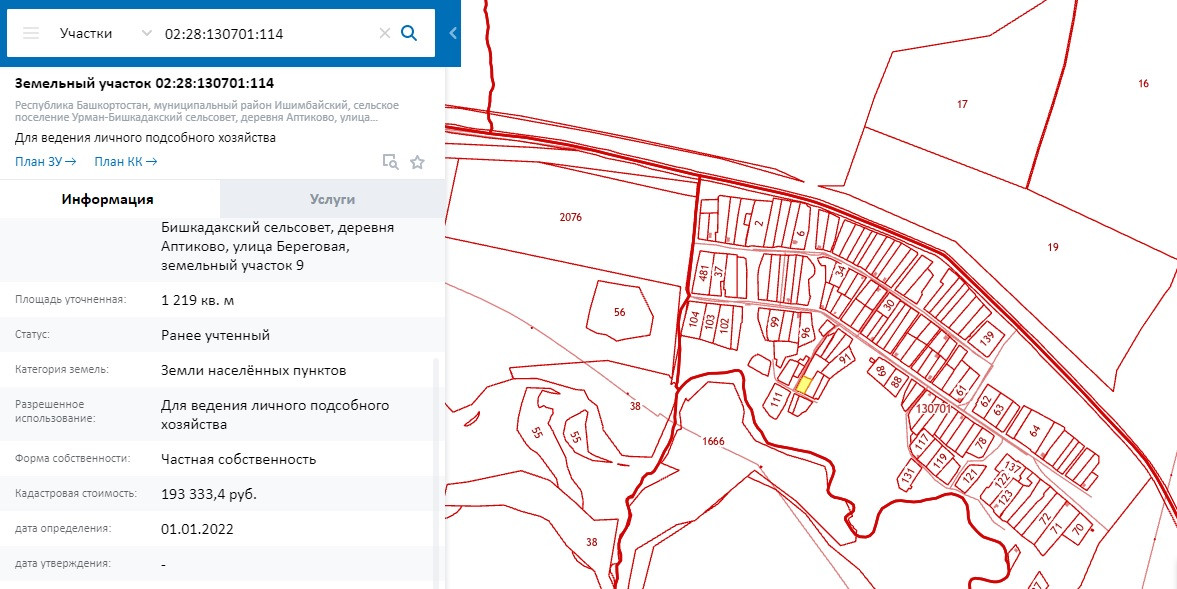The width and height of the screenshot is (1177, 589).
Task: Click the zoom-to-parcel icon
Action: pos(390,162)
